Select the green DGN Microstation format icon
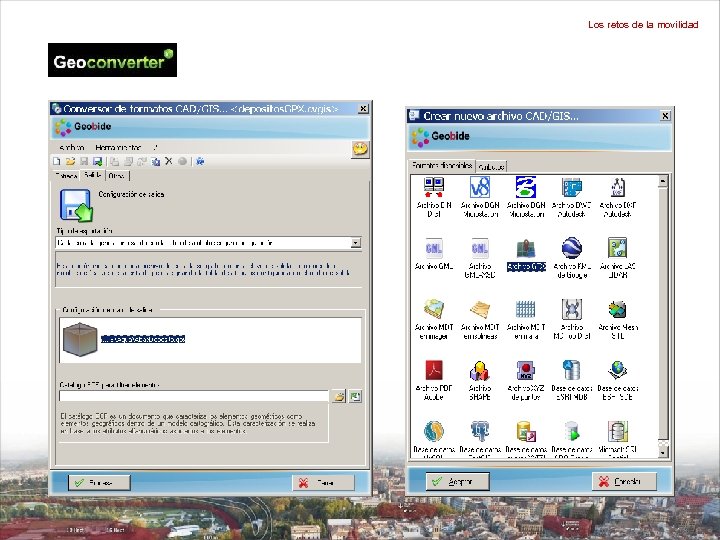 [x=526, y=187]
